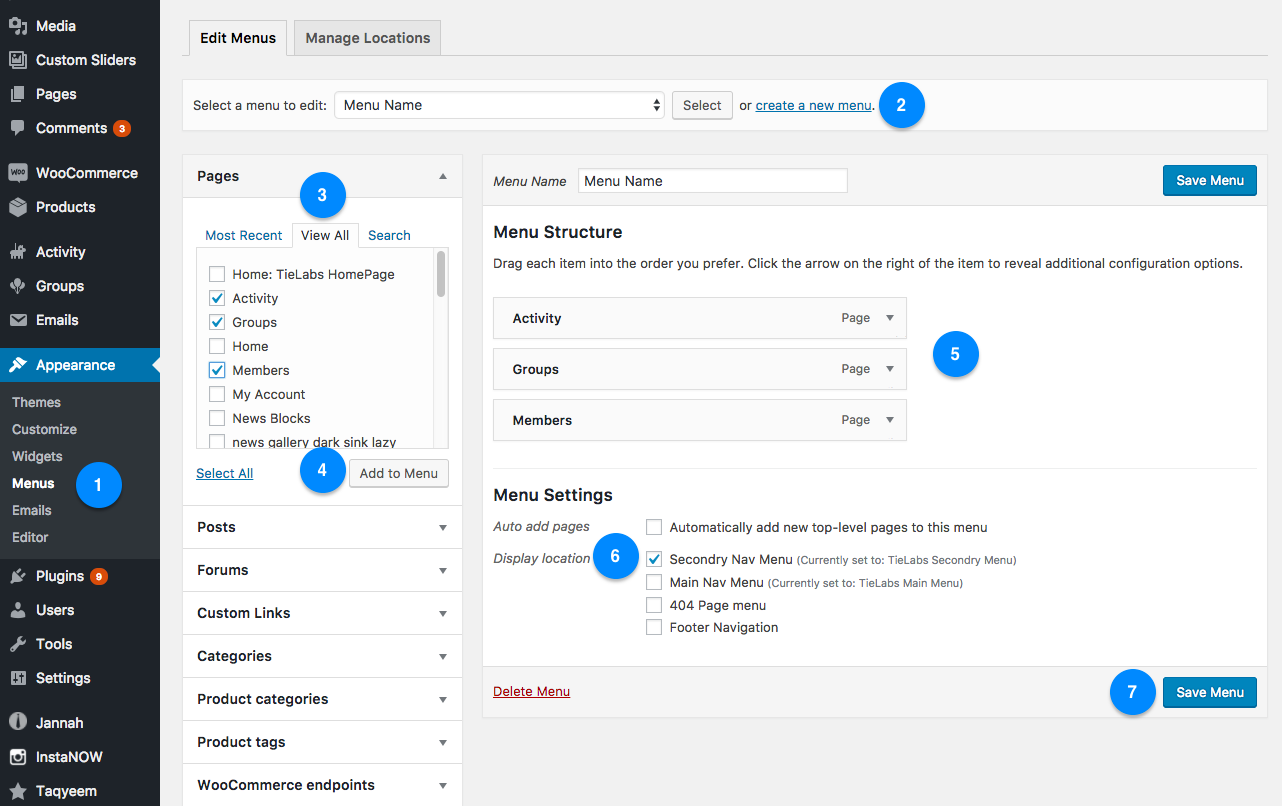
Task: Click the Comments speech bubble icon
Action: point(17,128)
